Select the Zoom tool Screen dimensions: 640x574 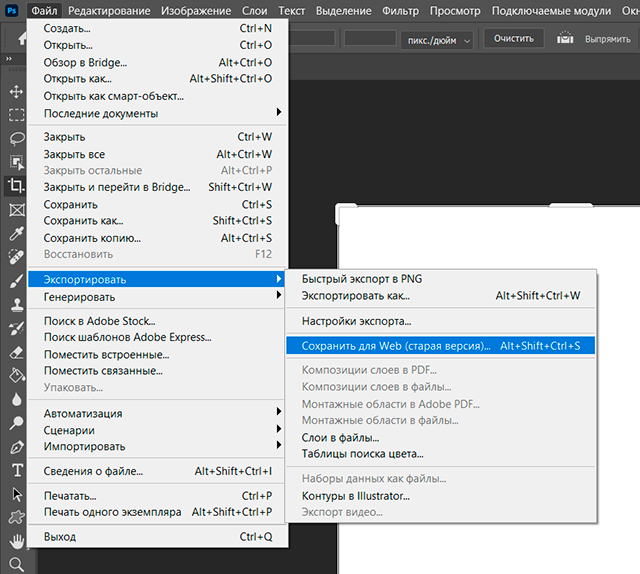click(x=16, y=565)
